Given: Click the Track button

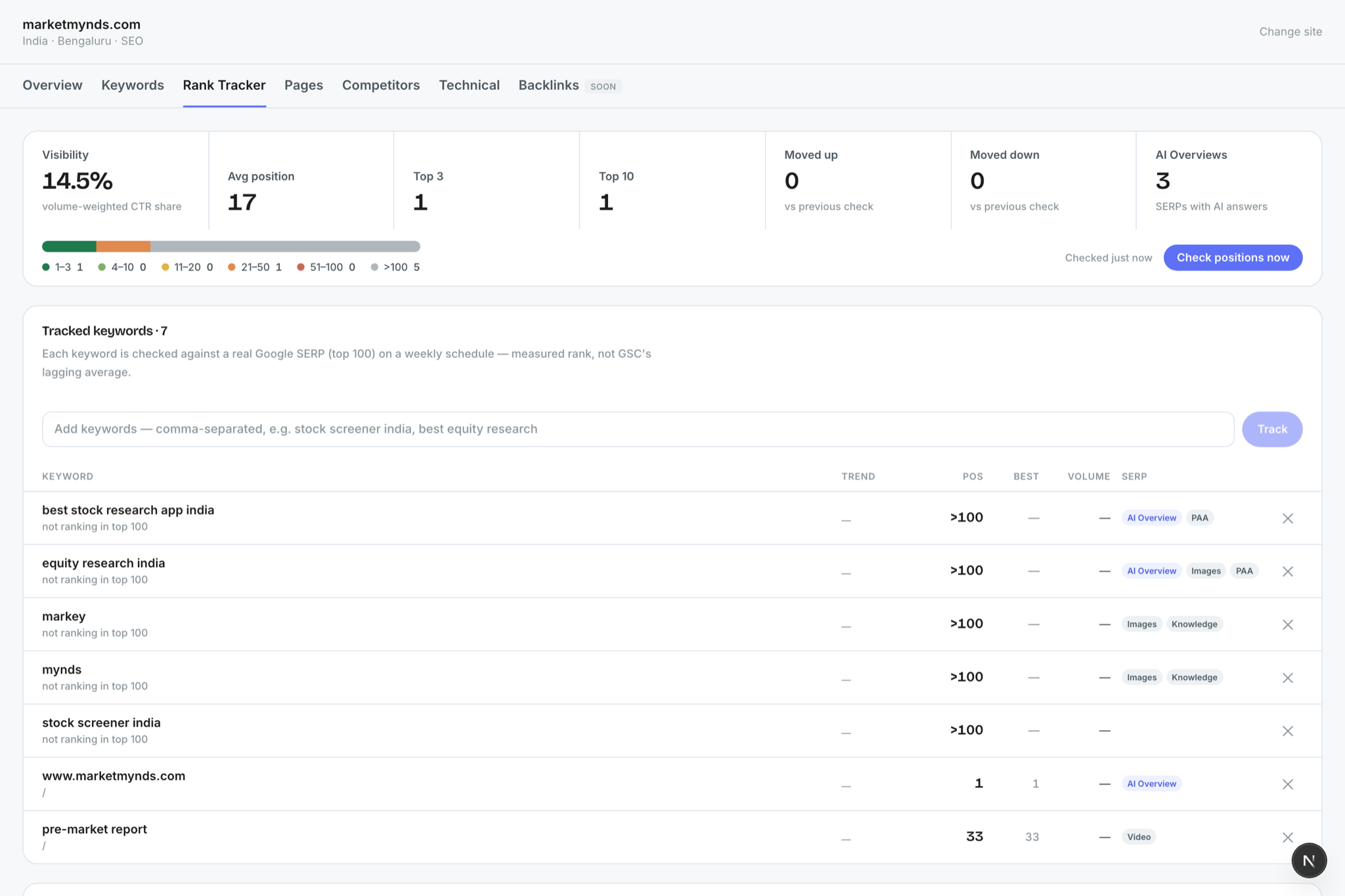Looking at the screenshot, I should click(x=1272, y=429).
